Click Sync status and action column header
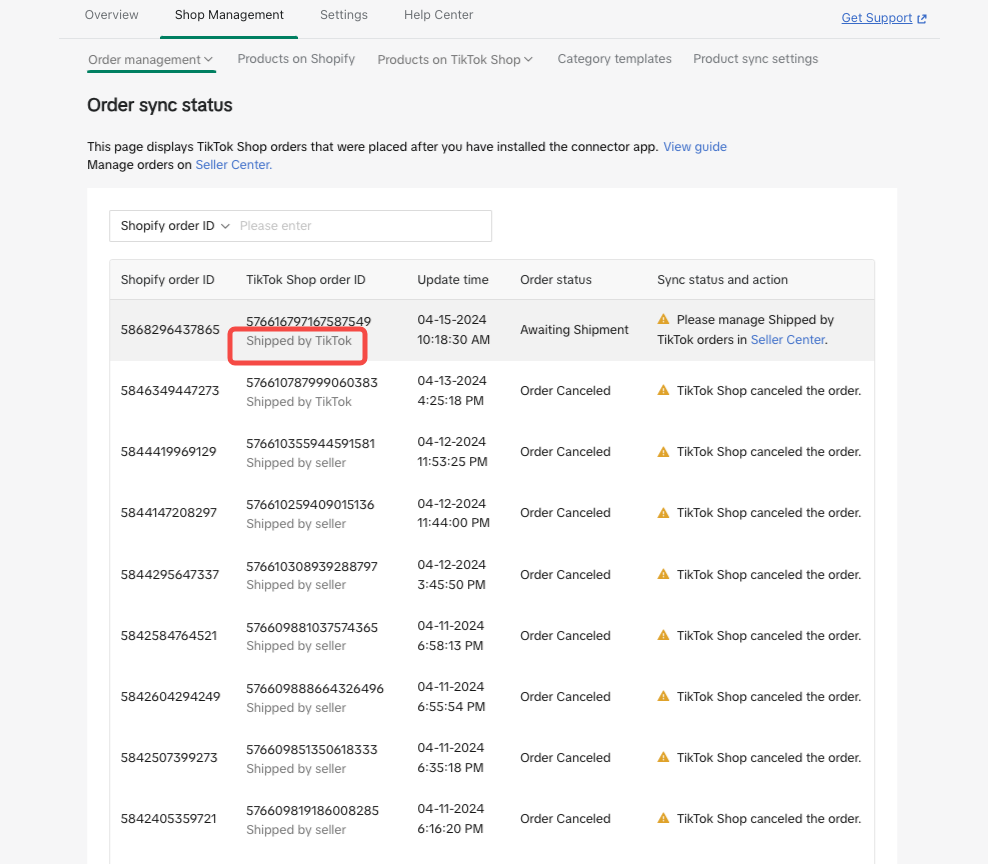Image resolution: width=988 pixels, height=864 pixels. (722, 280)
